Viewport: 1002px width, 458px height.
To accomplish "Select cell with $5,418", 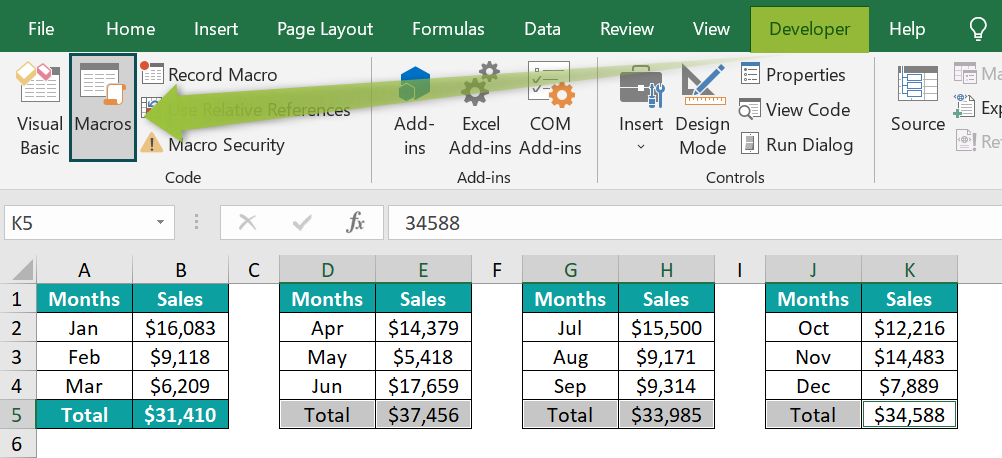I will point(423,356).
